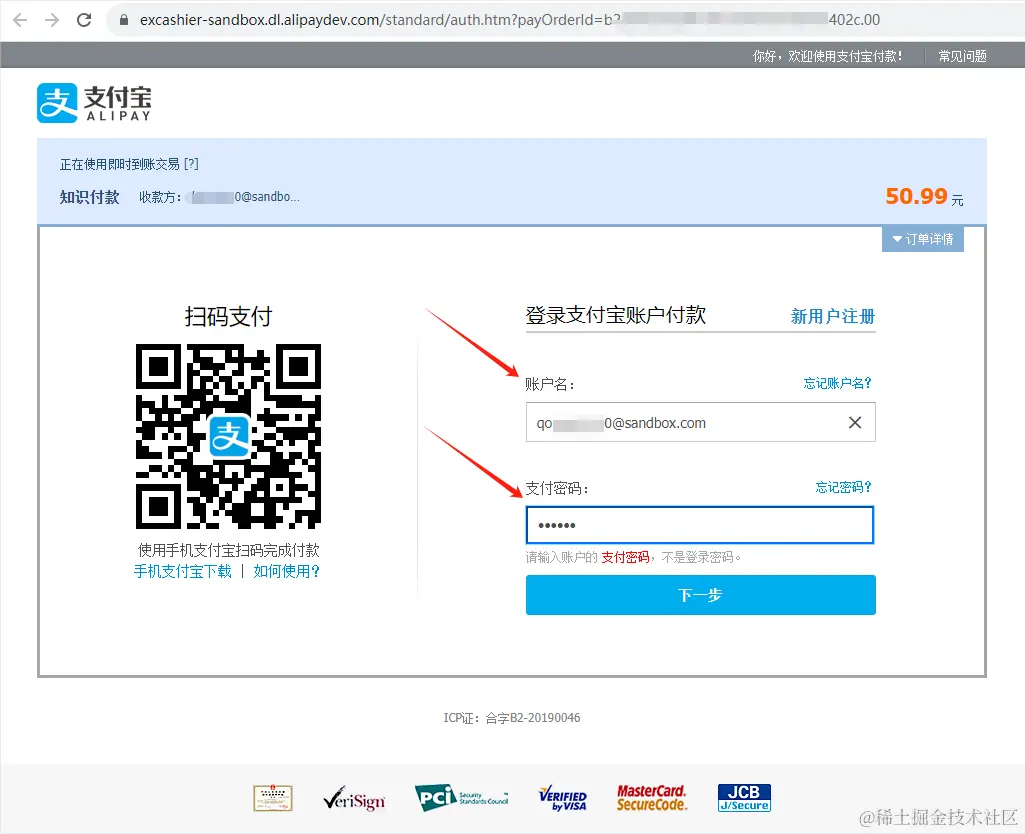
Task: Click the [?] help next to 即时到账交易
Action: click(191, 164)
